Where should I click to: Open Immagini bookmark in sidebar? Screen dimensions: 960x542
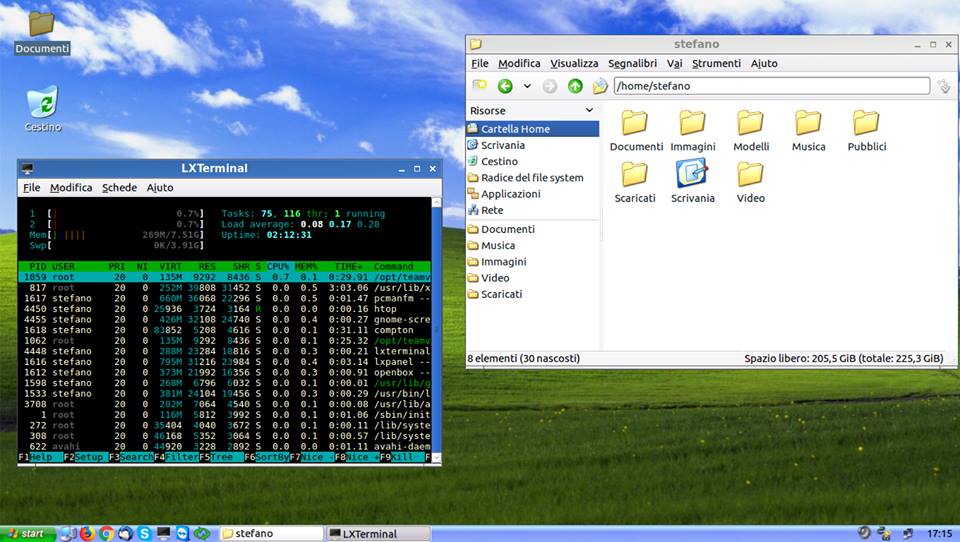pyautogui.click(x=497, y=262)
